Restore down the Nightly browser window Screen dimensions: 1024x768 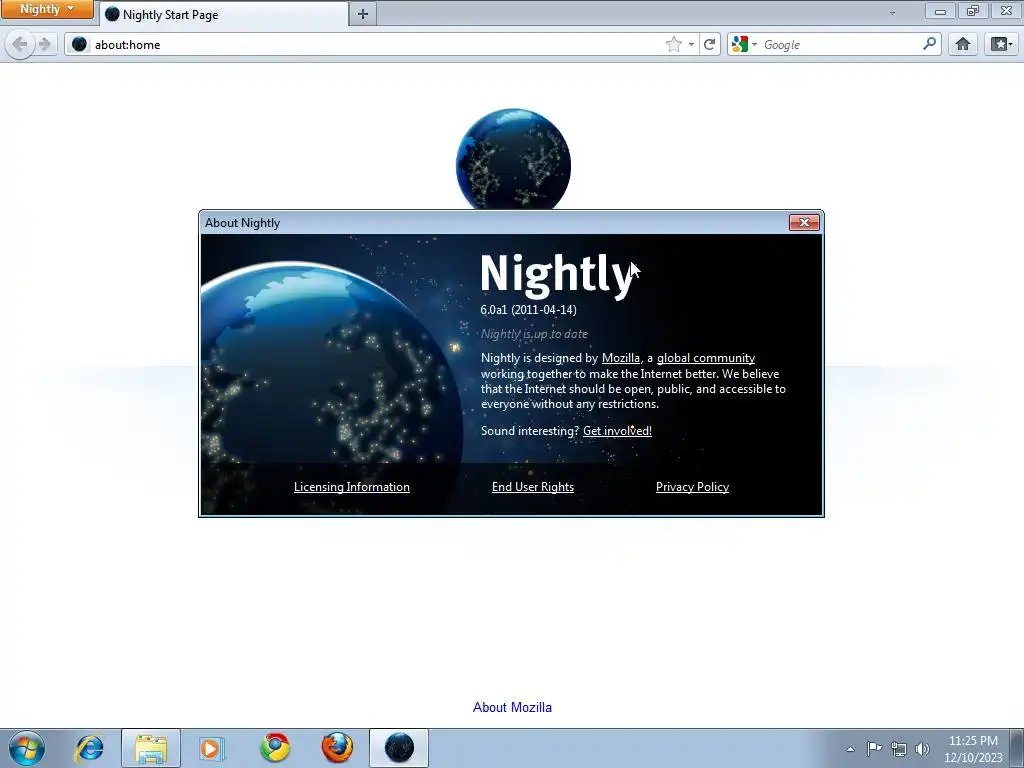pyautogui.click(x=973, y=11)
